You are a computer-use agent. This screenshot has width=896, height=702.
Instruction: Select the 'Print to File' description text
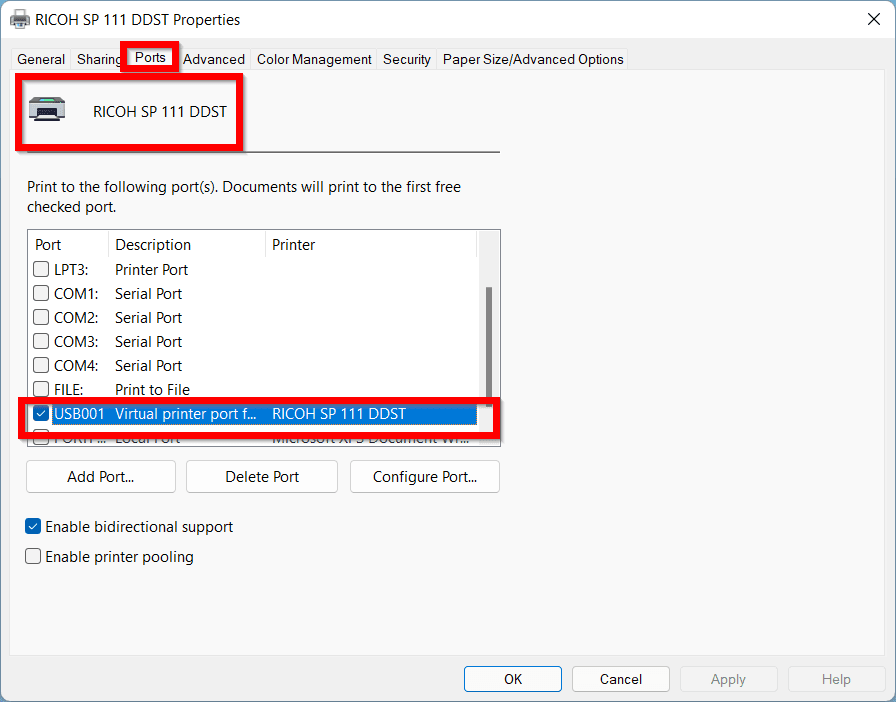pyautogui.click(x=152, y=389)
